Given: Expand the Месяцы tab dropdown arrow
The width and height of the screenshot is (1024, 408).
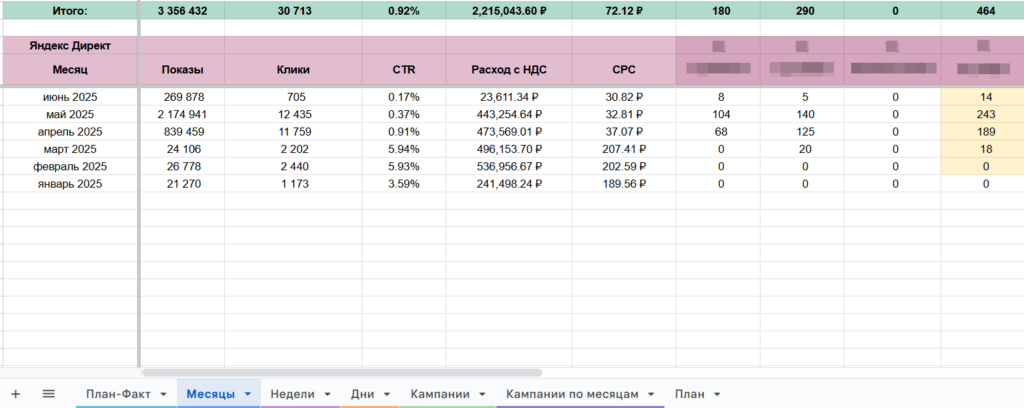Looking at the screenshot, I should pyautogui.click(x=248, y=394).
